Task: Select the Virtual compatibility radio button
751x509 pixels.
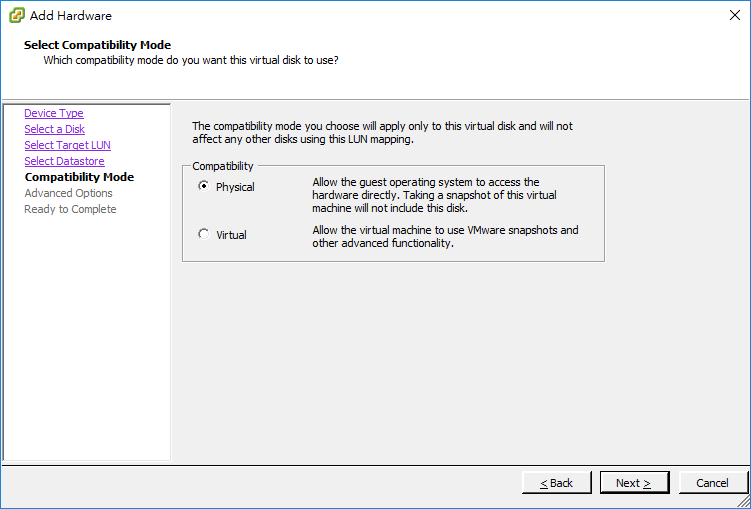Action: 204,234
